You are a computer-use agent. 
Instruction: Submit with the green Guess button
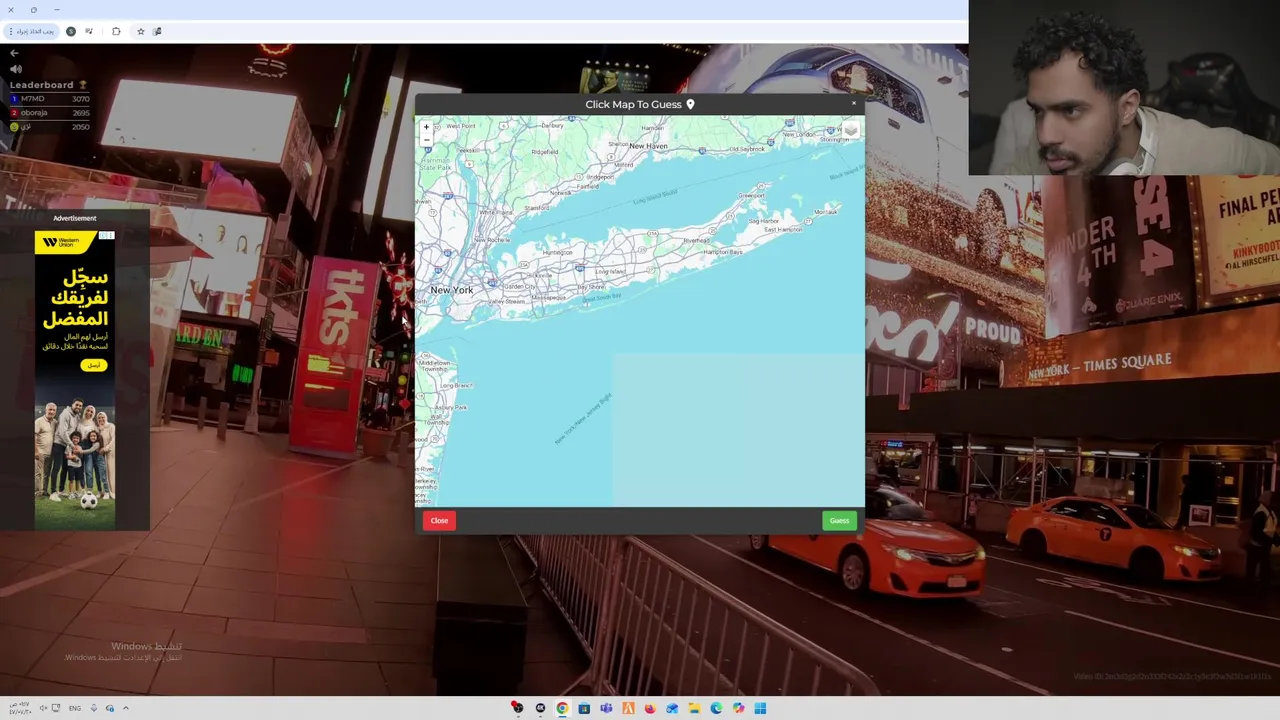pos(839,520)
